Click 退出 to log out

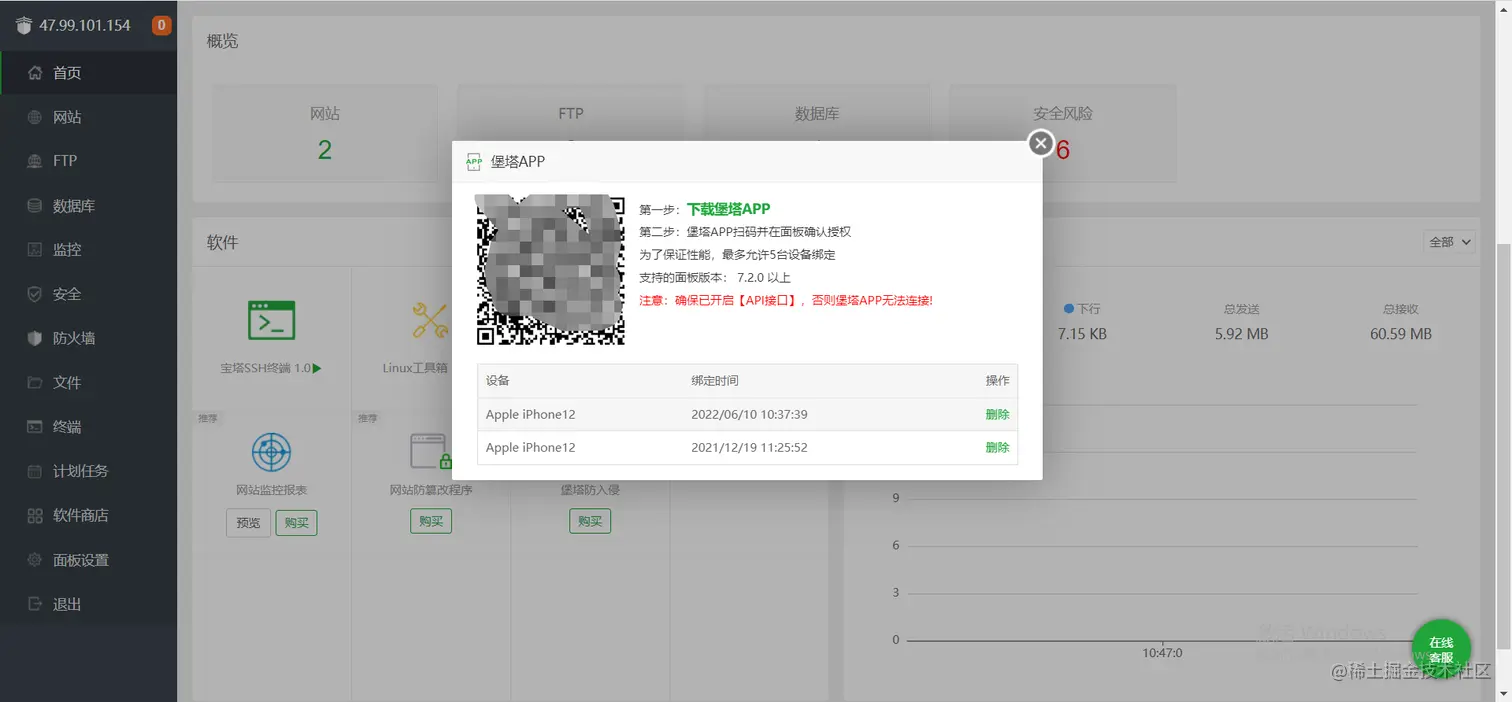(88, 604)
